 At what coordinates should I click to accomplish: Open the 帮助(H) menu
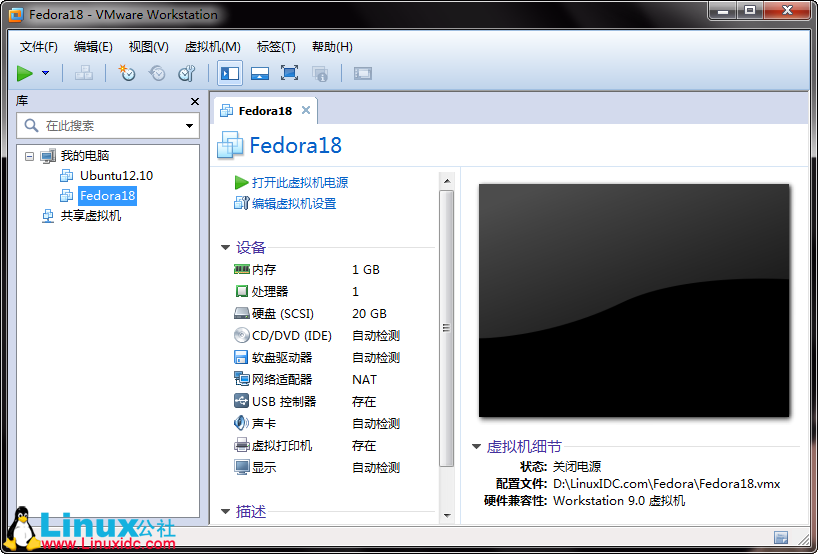[x=332, y=47]
